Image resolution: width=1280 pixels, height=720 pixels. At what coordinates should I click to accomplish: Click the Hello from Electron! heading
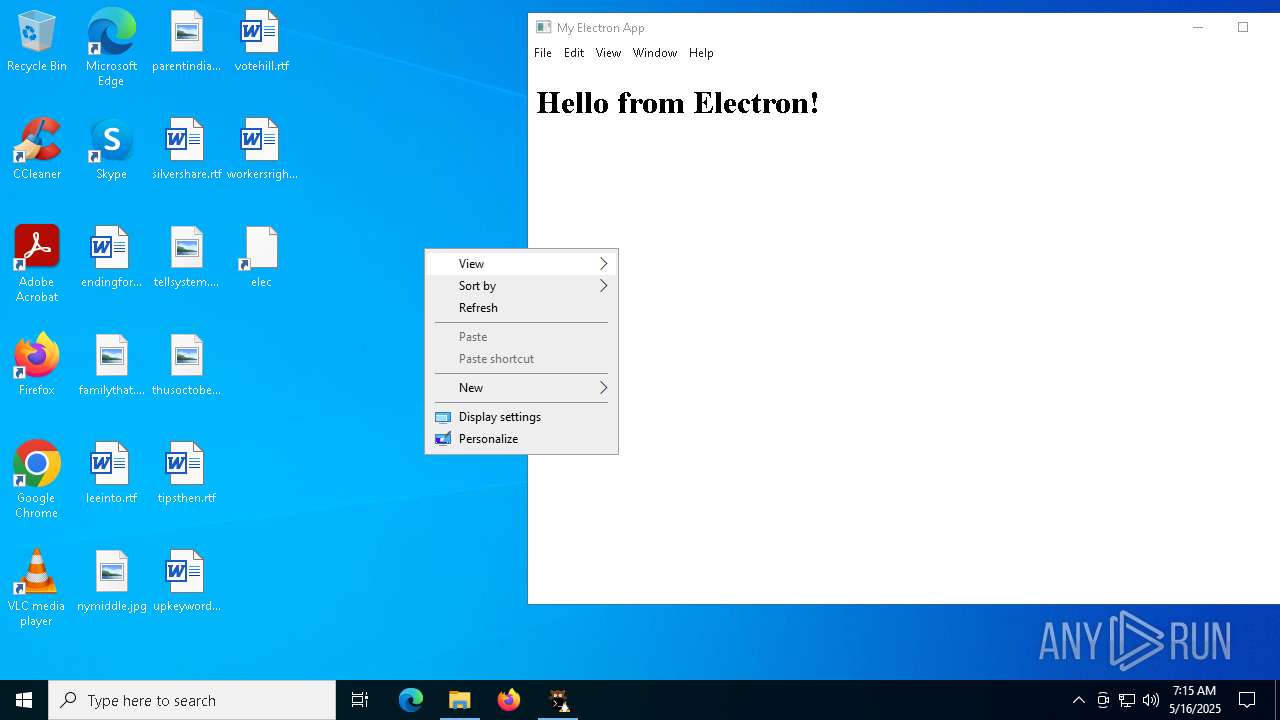[x=678, y=103]
